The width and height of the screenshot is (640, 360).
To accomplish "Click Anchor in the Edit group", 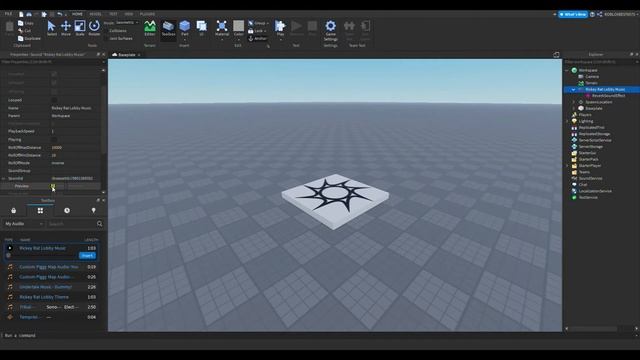I will pos(258,38).
